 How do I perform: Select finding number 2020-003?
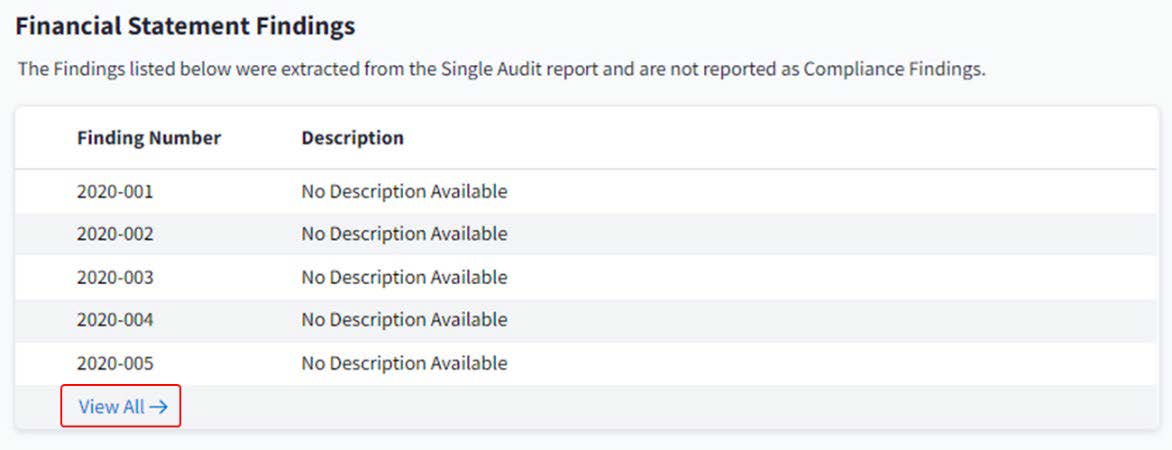[x=115, y=277]
